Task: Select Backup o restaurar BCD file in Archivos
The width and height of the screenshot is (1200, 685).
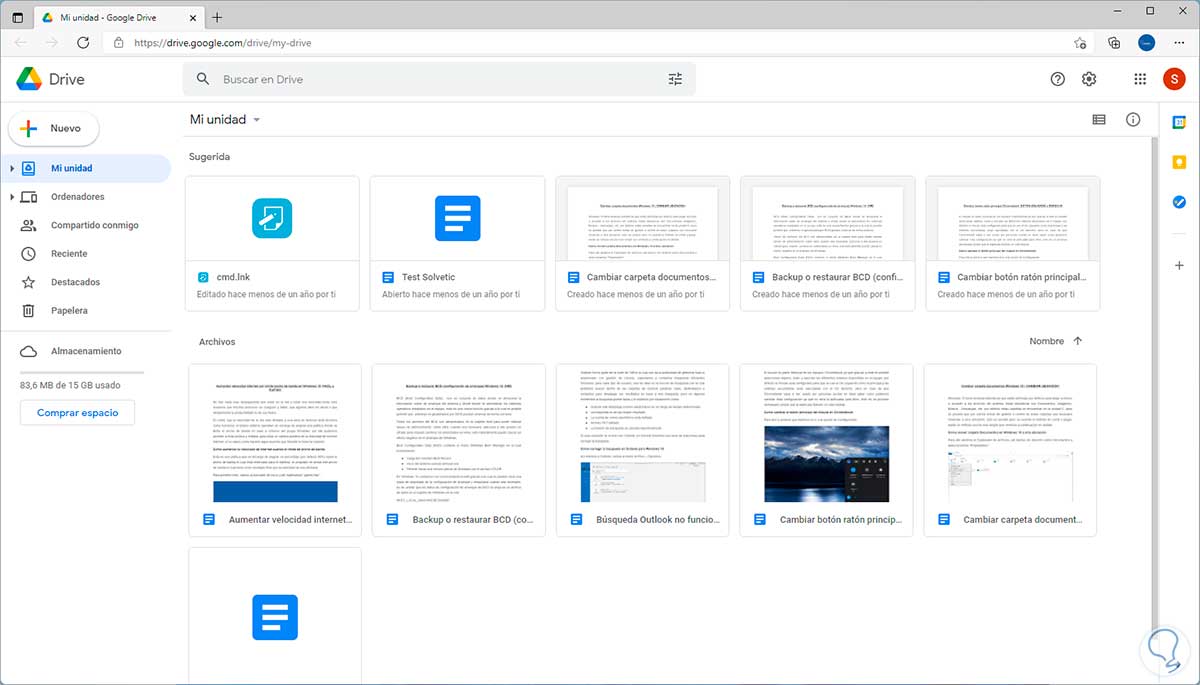Action: (x=459, y=450)
